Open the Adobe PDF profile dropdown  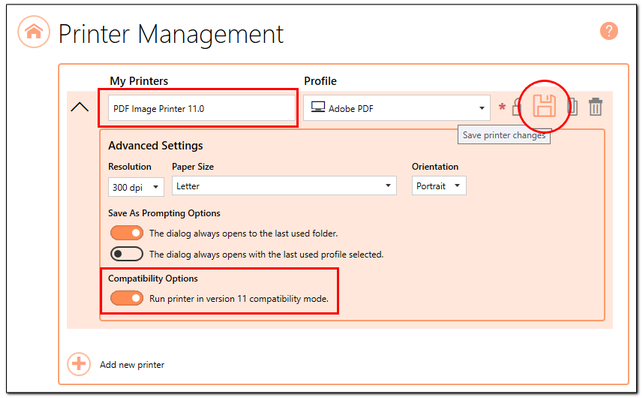397,108
